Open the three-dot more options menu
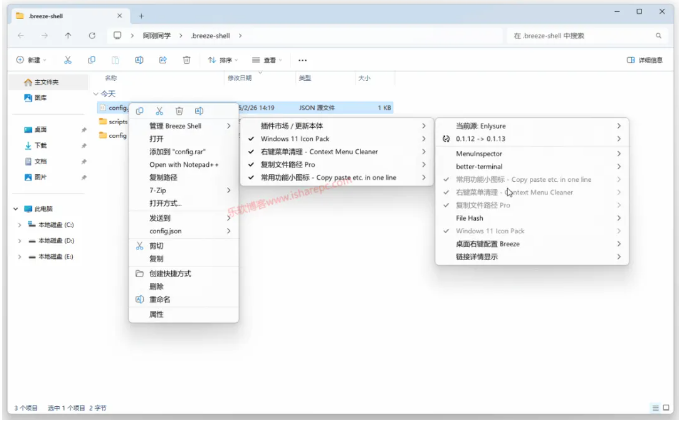 coord(302,60)
